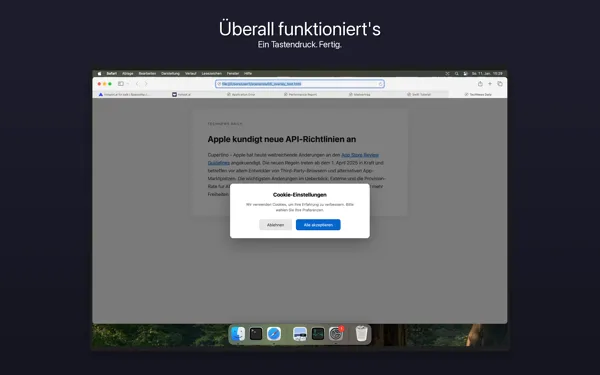Screen dimensions: 600x375
Task: Open the Fenster menu
Action: 233,73
